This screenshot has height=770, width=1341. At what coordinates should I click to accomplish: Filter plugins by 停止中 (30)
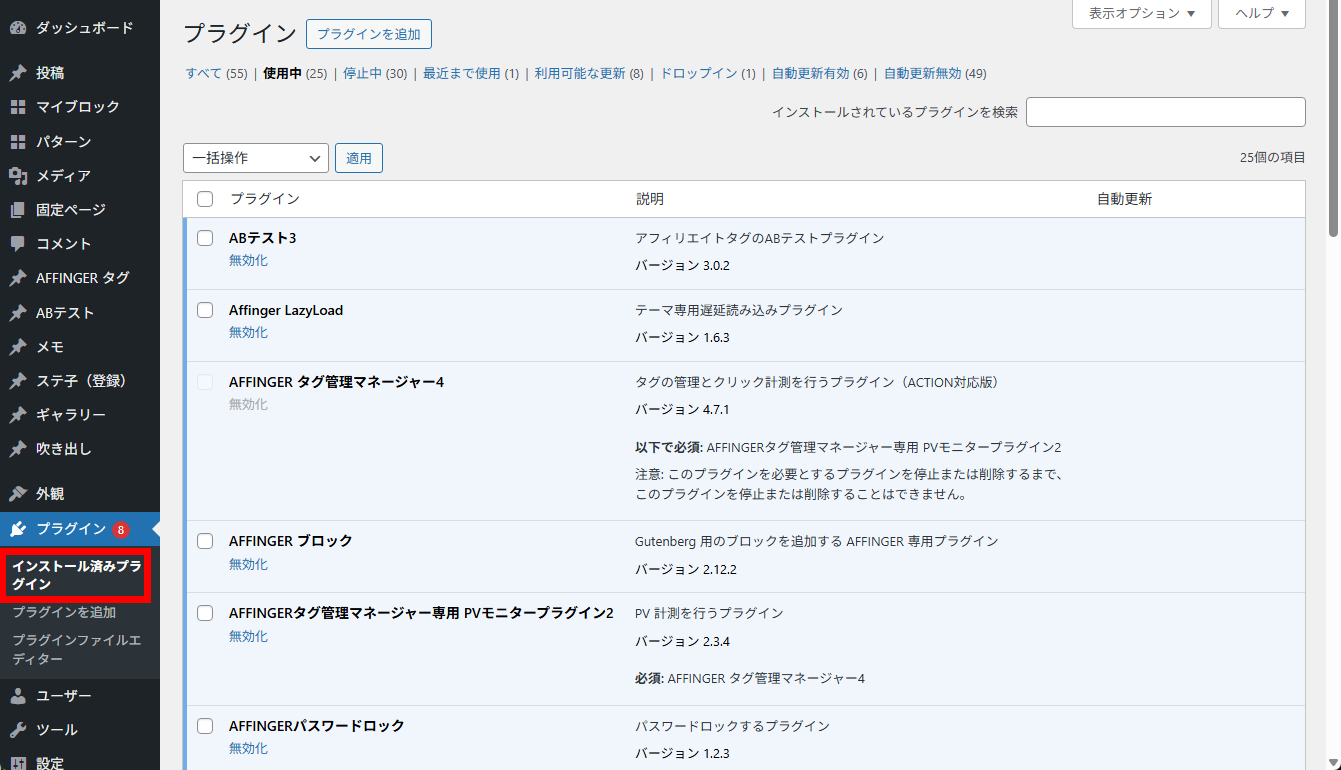pos(375,73)
